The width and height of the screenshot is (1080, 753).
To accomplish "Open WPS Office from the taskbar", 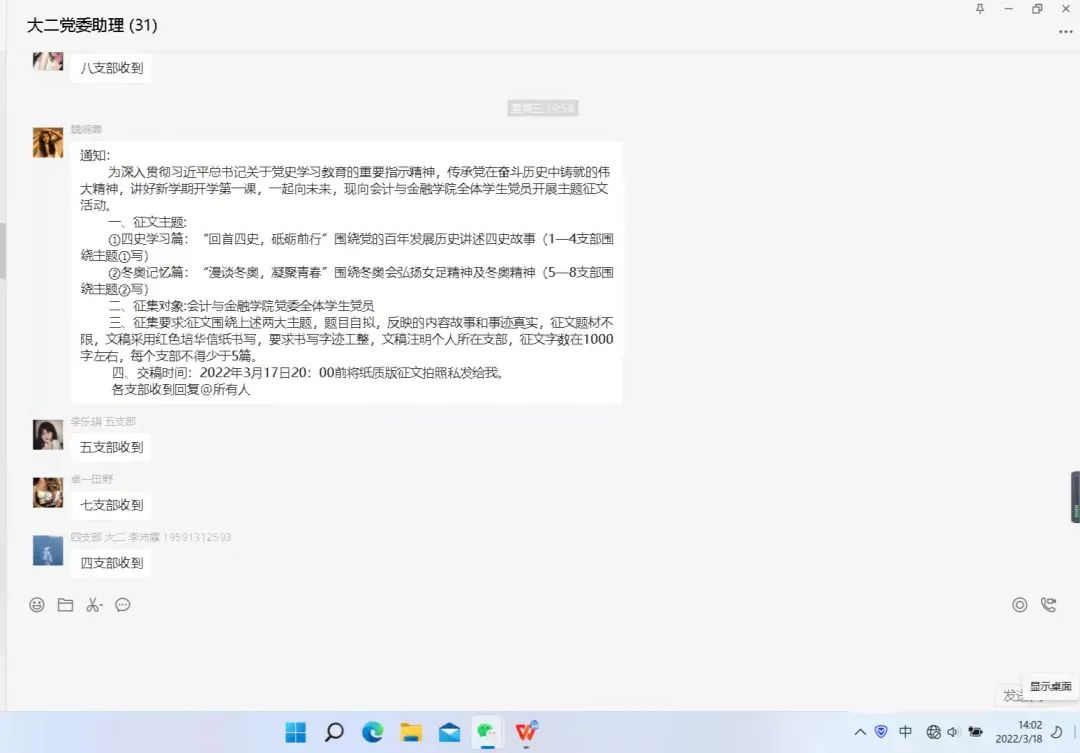I will click(526, 732).
